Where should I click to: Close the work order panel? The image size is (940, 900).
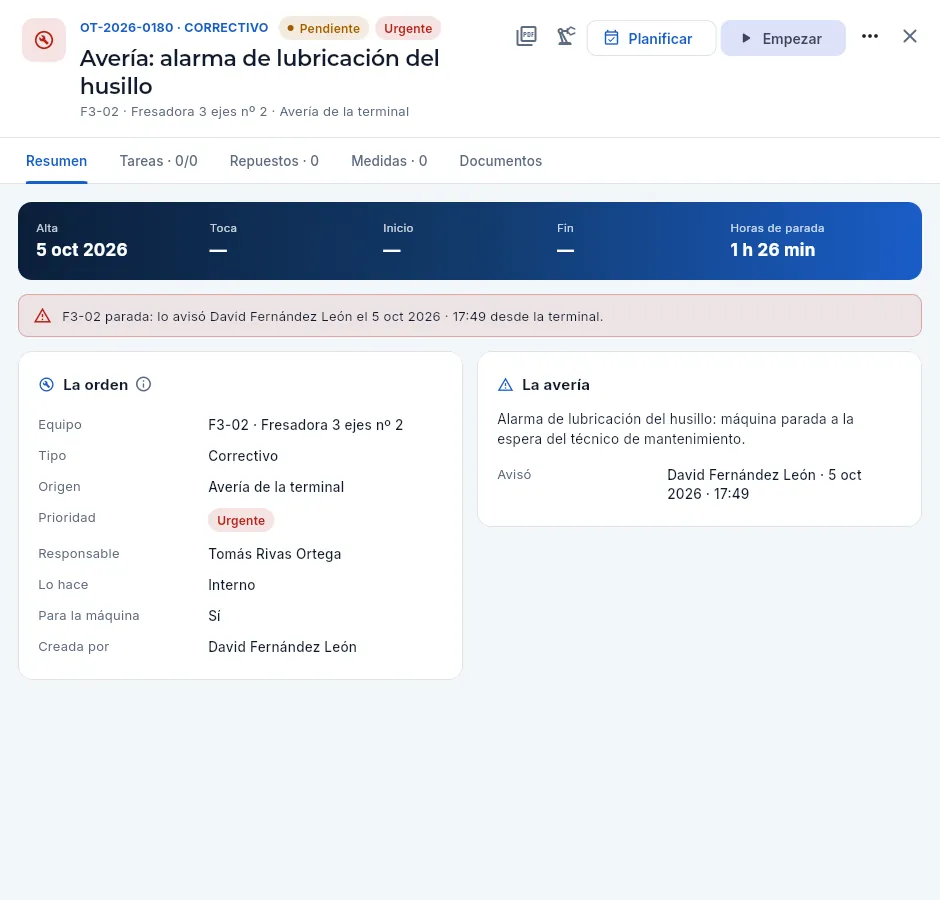point(909,37)
